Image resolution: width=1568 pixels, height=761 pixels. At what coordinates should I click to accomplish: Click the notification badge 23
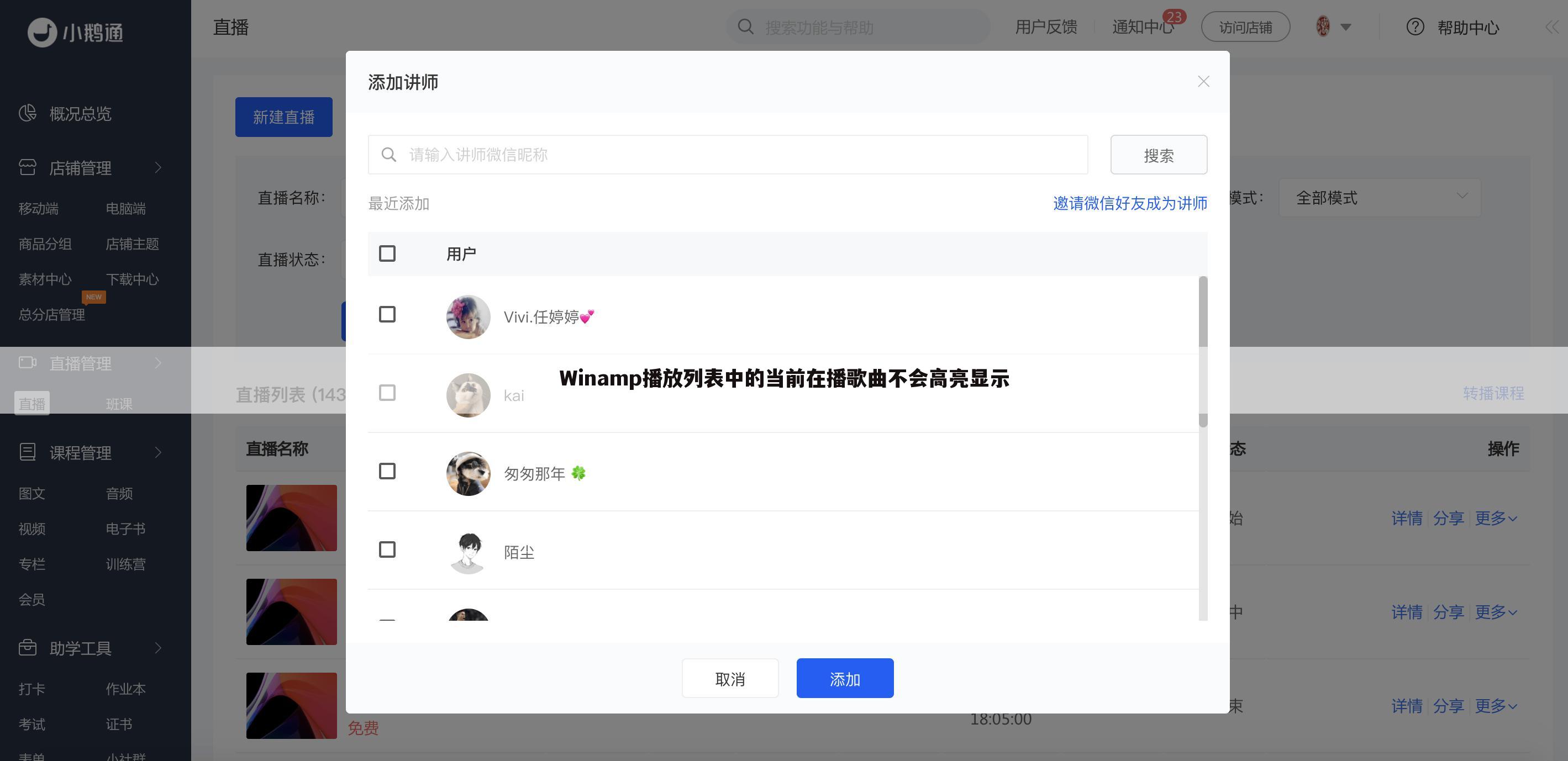coord(1174,17)
